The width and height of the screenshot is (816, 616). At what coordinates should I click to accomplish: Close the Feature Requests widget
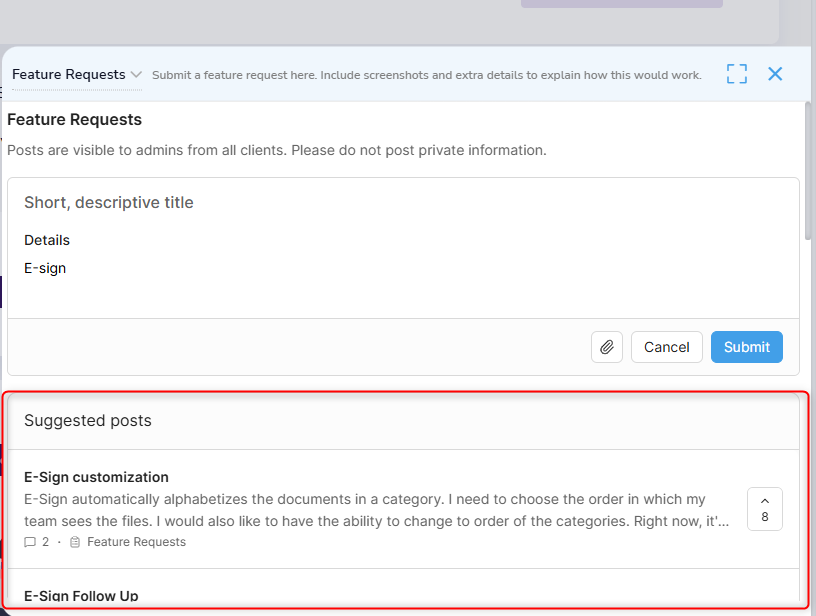click(x=775, y=74)
